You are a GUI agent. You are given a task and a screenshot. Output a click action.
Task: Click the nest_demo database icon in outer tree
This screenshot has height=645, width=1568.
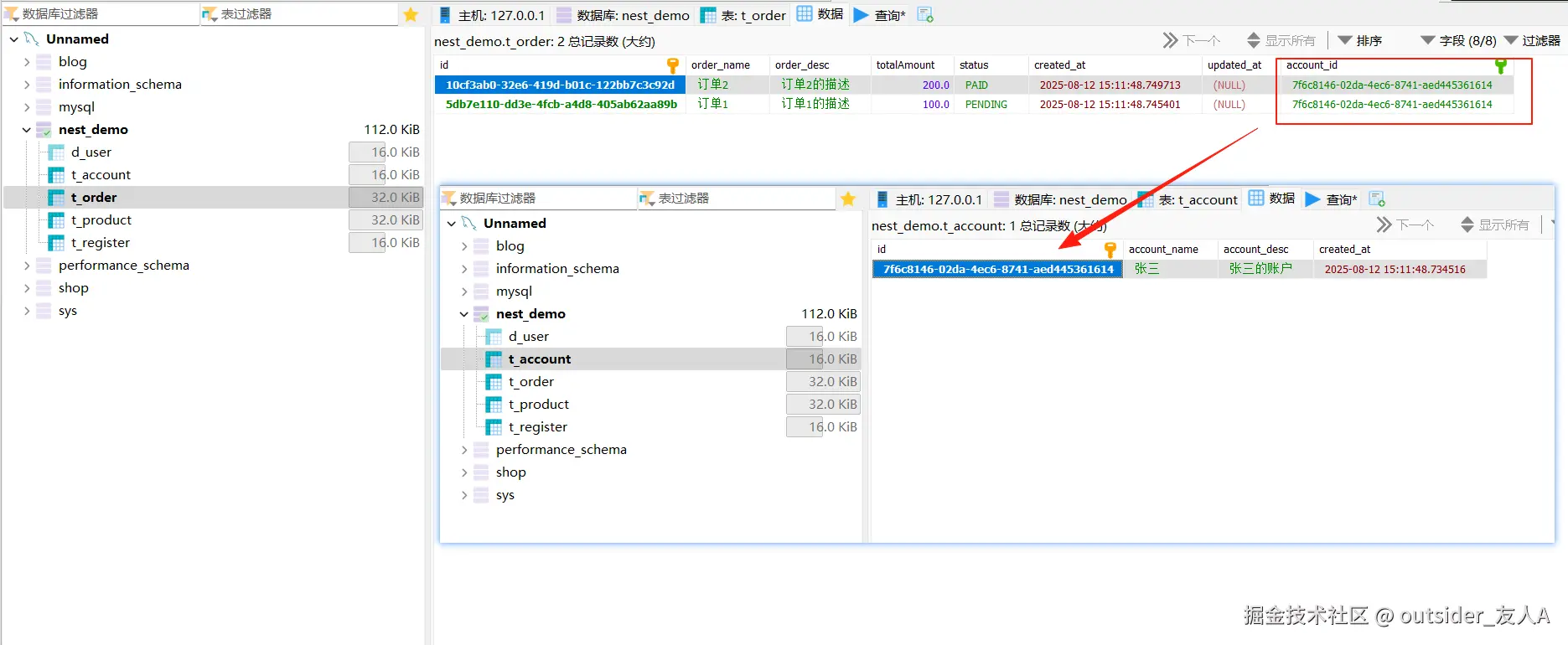click(44, 130)
